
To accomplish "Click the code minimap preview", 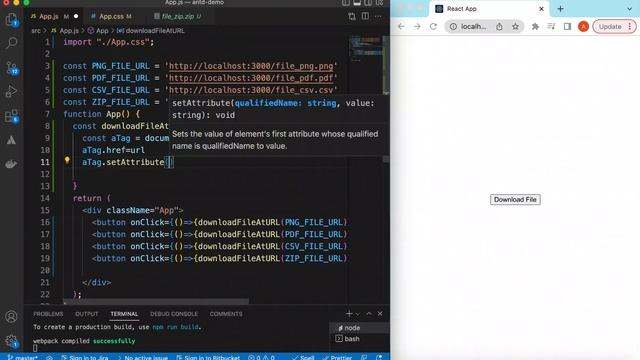I will point(366,49).
